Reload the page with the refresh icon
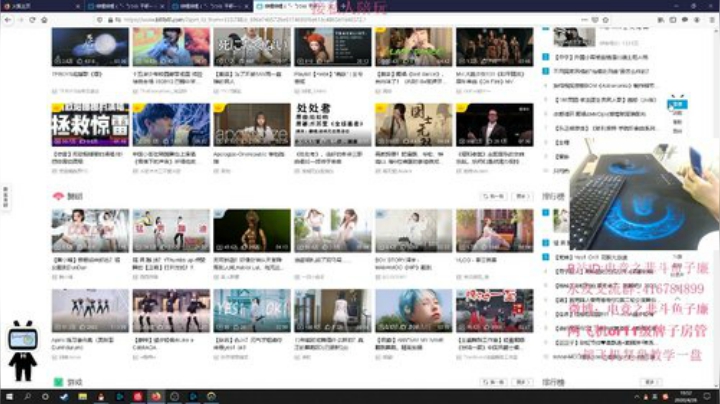This screenshot has height=404, width=720. (32, 20)
